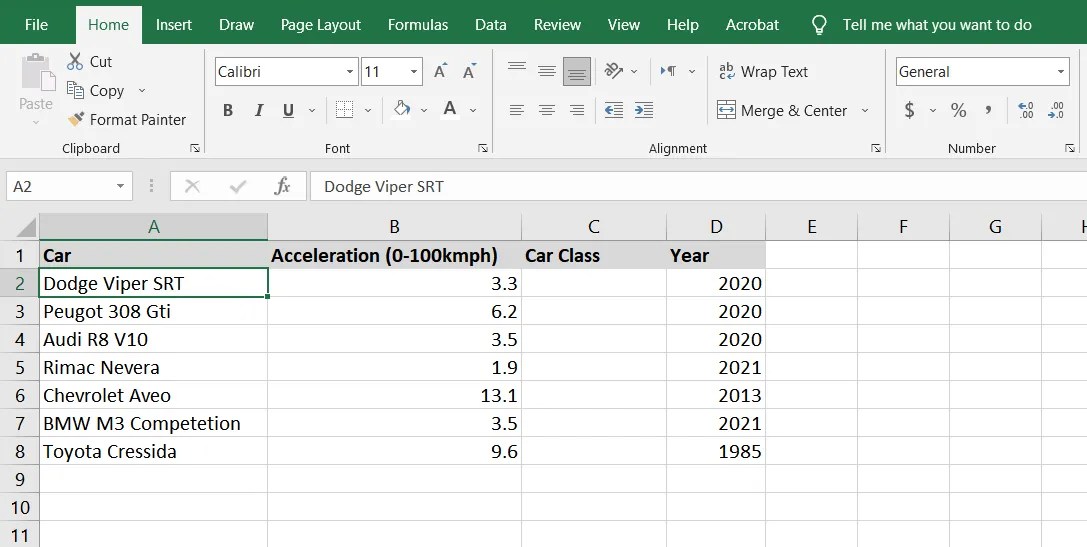The width and height of the screenshot is (1087, 547).
Task: Click the Increase Indent icon
Action: click(644, 110)
